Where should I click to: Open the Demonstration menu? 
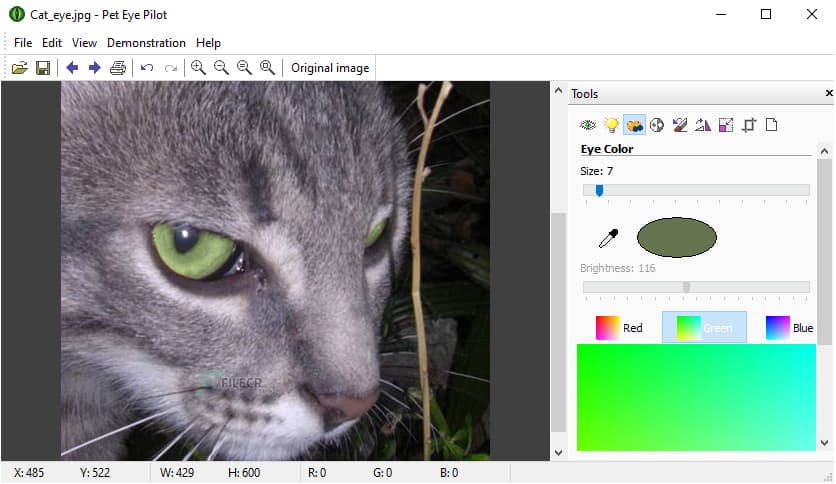146,43
